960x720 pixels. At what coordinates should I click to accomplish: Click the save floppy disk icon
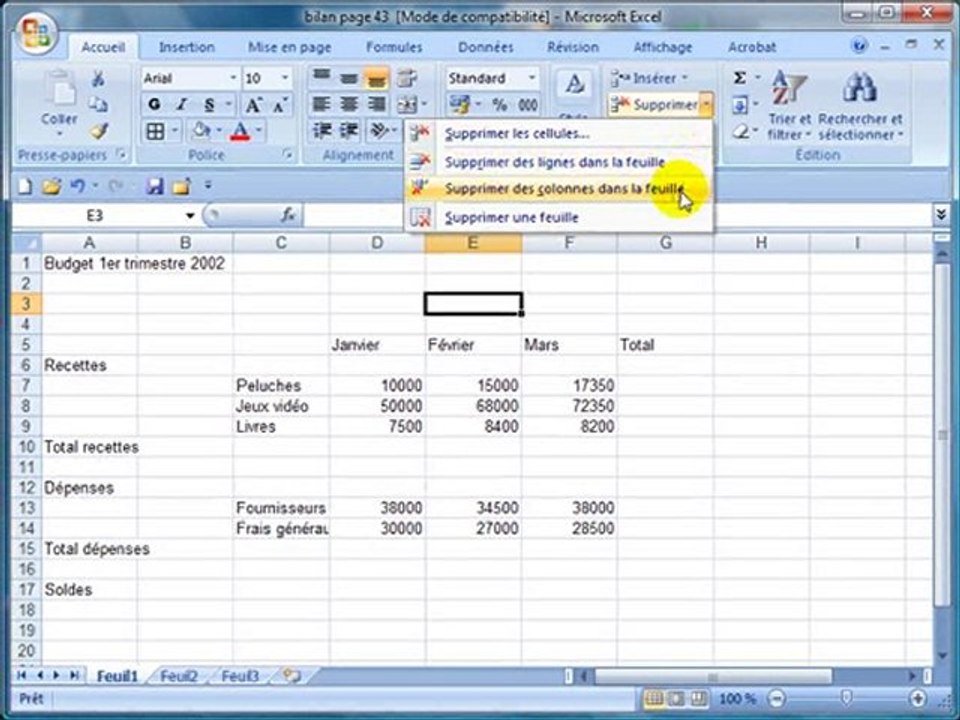[x=154, y=186]
